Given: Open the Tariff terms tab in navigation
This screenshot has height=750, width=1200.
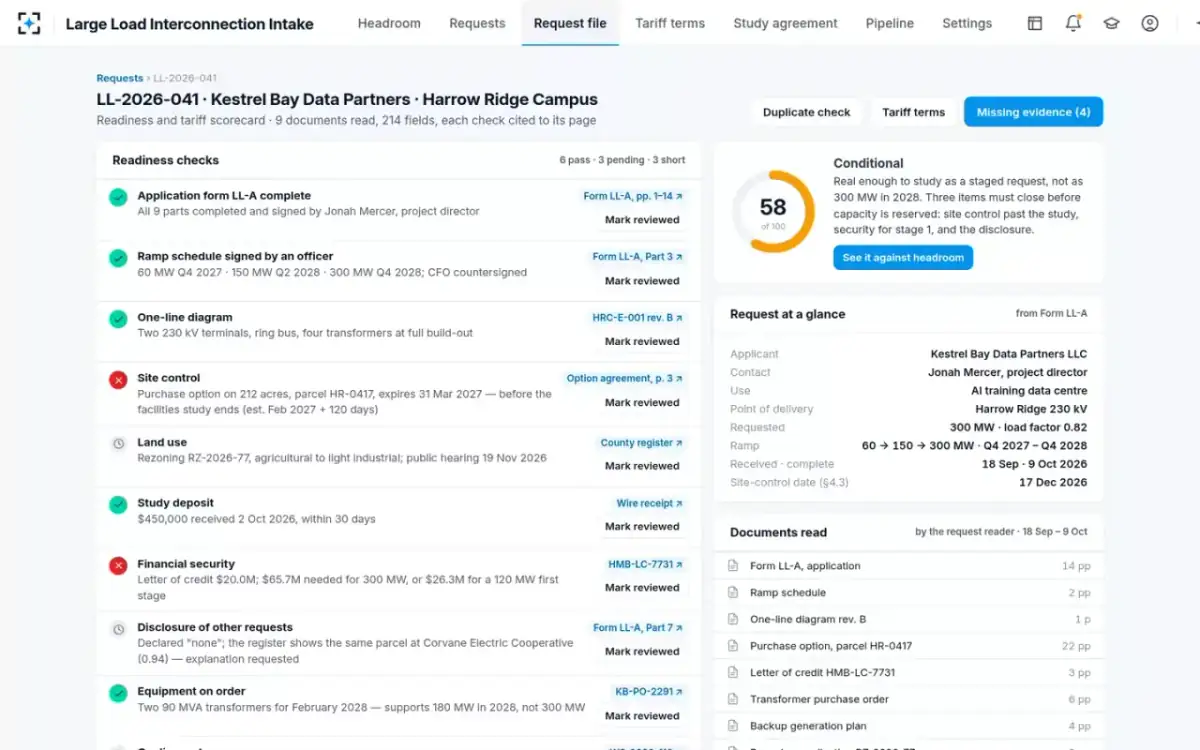Looking at the screenshot, I should tap(670, 23).
